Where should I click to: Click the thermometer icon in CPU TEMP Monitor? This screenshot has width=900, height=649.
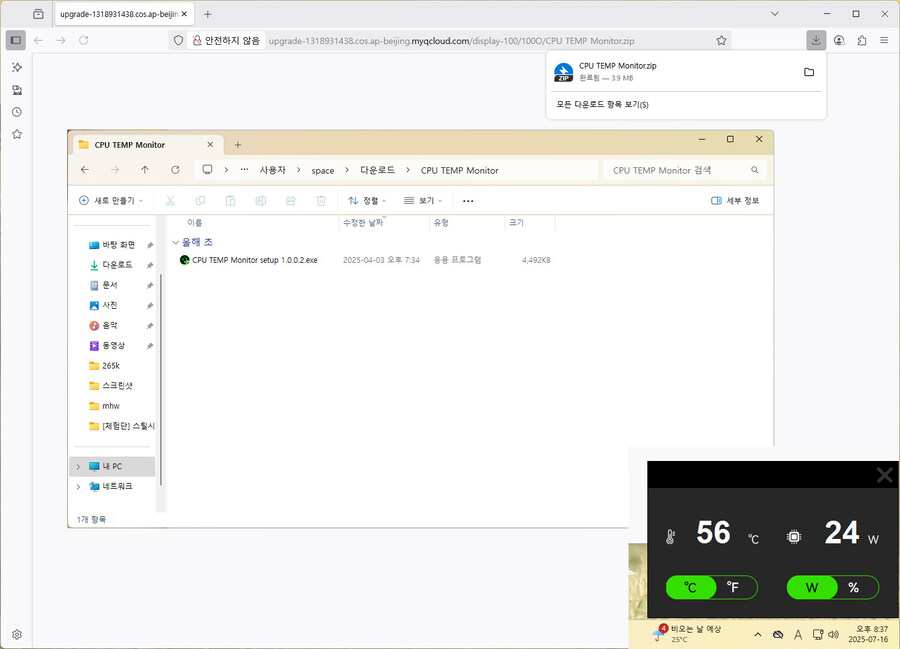672,533
